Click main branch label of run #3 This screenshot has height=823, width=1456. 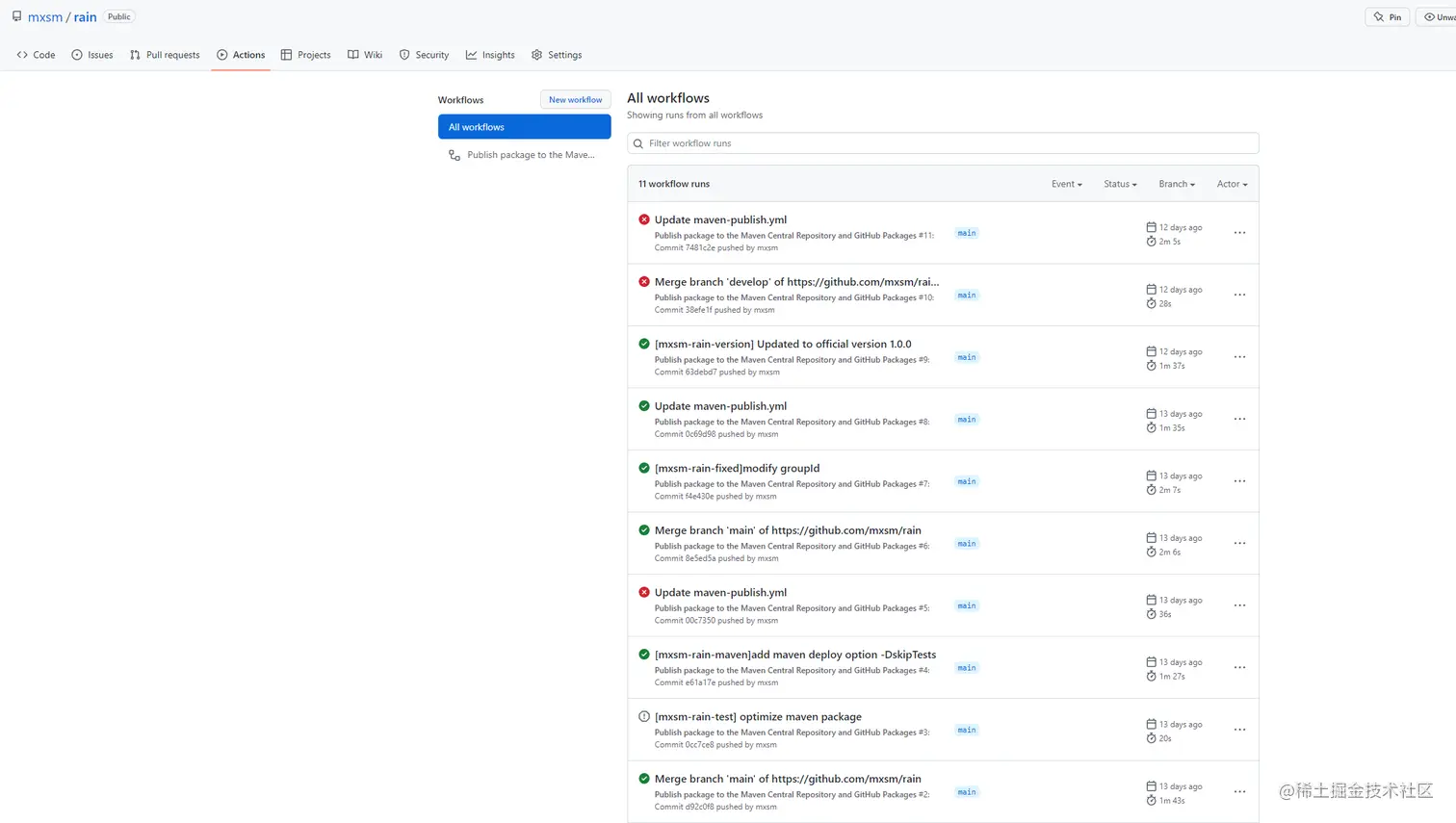[967, 730]
